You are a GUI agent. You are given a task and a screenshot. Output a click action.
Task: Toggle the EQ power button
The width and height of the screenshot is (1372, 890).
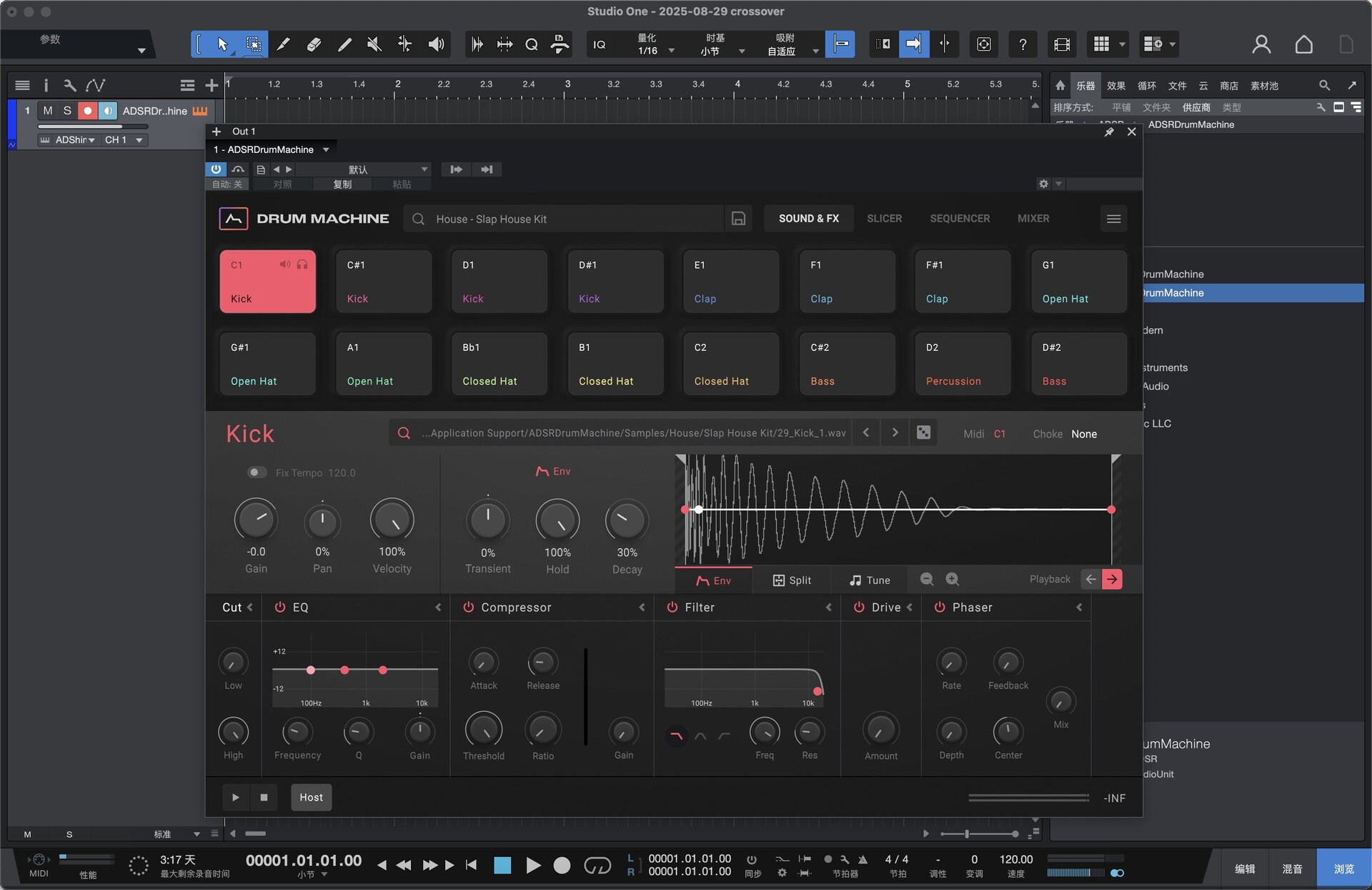pos(280,607)
